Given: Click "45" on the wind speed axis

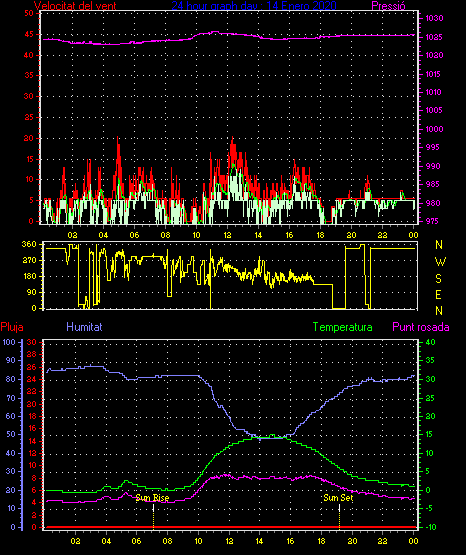Looking at the screenshot, I should (29, 35).
